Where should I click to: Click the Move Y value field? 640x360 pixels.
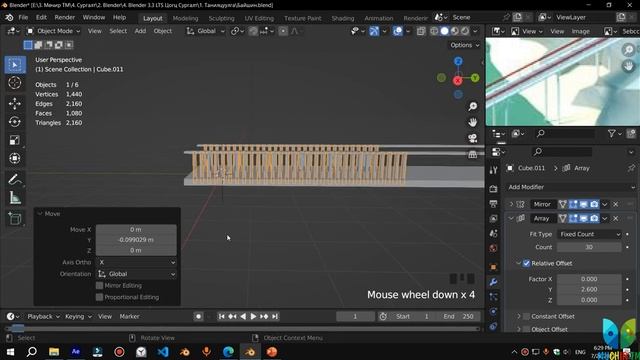tap(136, 240)
